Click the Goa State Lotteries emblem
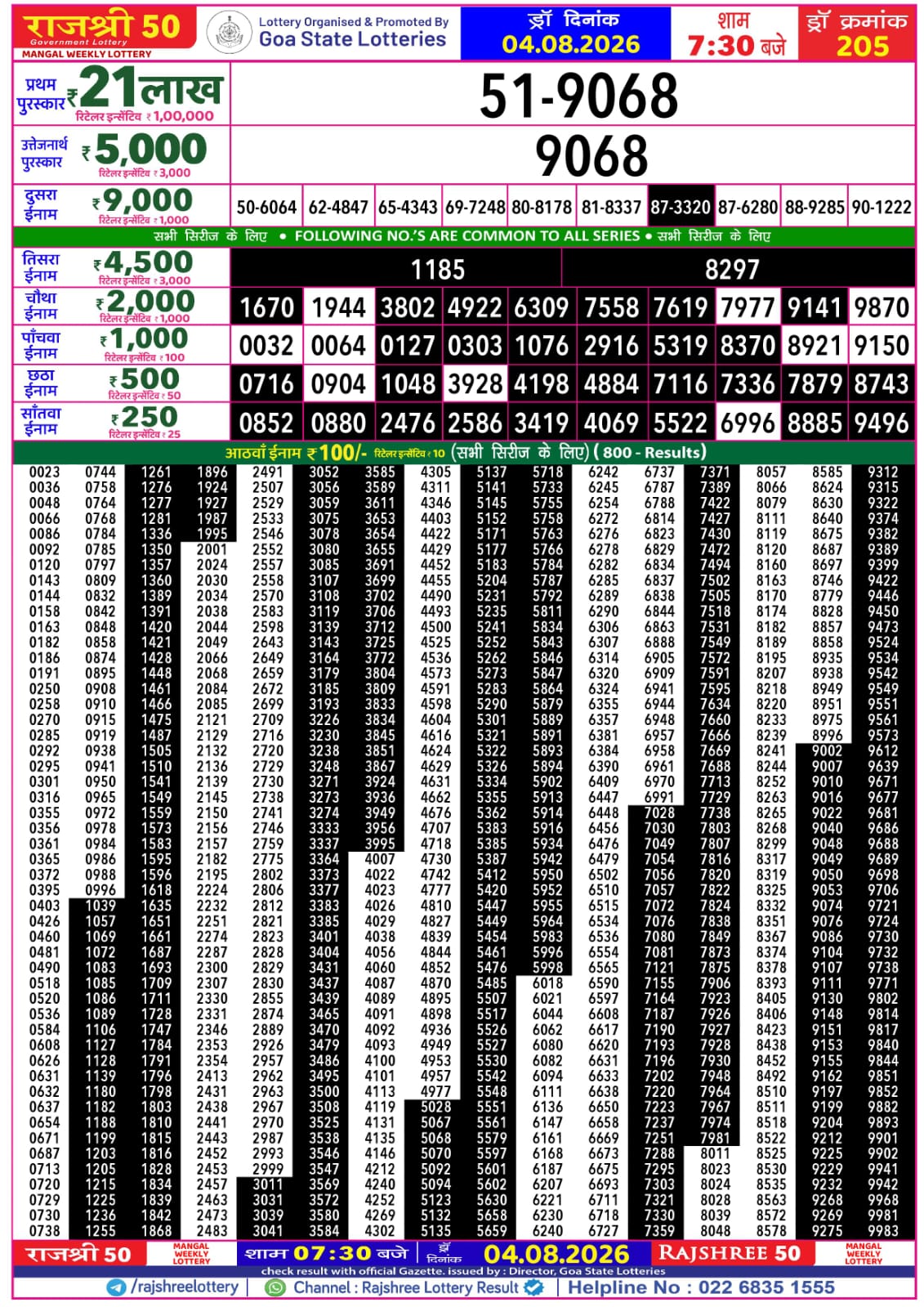This screenshot has height=1307, width=924. click(x=229, y=33)
